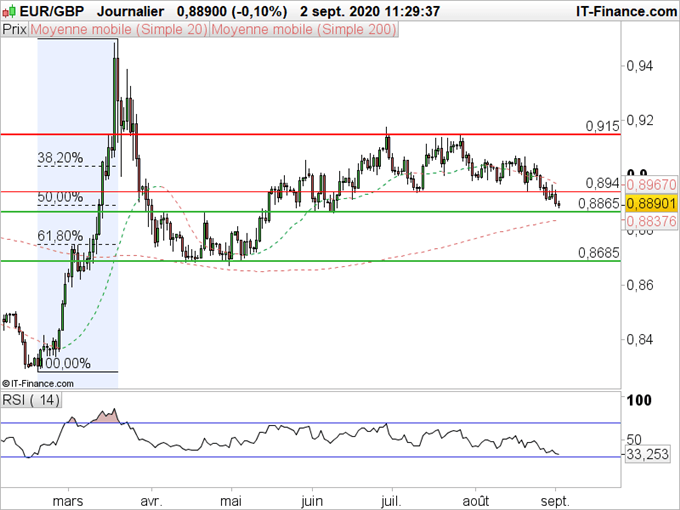Select the Moyenne mobile (Simple 200) label
This screenshot has height=510, width=680.
pos(304,29)
